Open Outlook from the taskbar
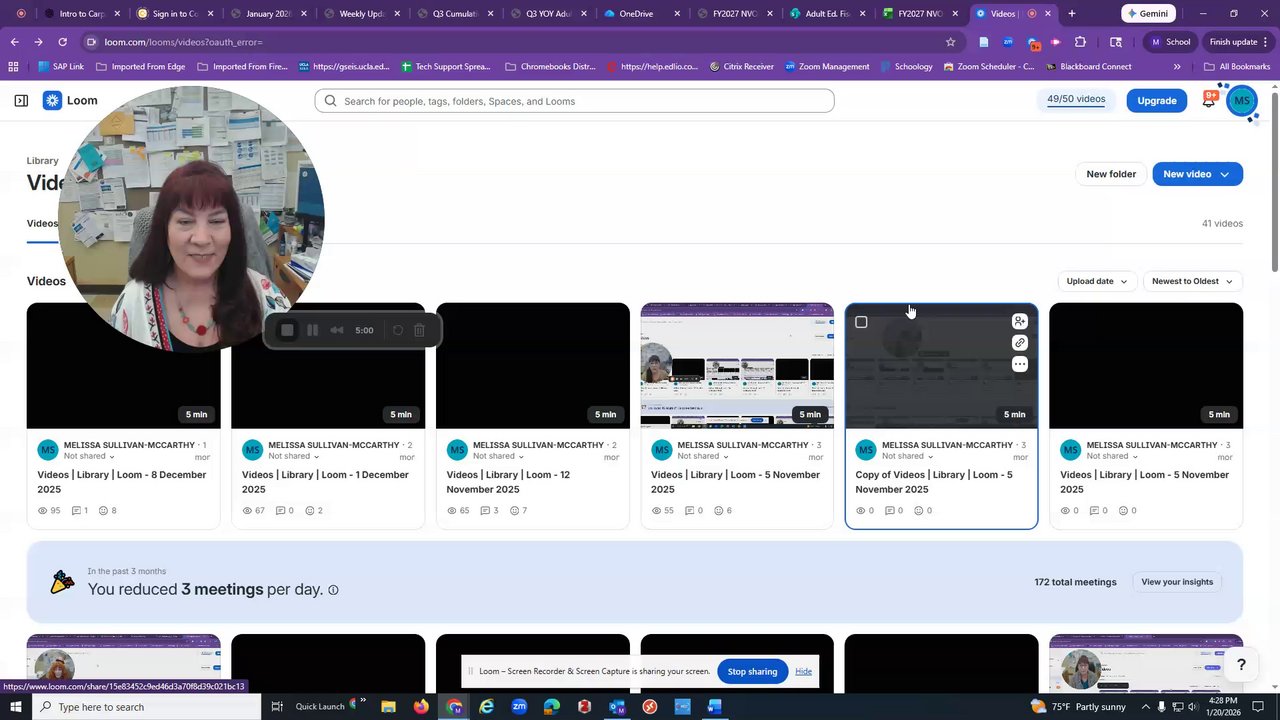Viewport: 1280px width, 720px height. tap(617, 707)
